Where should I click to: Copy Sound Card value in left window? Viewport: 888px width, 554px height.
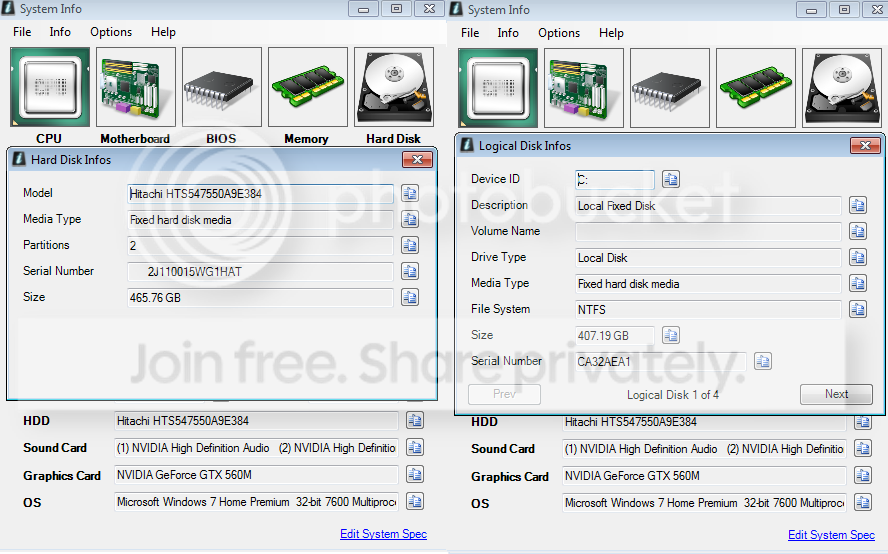click(x=415, y=448)
